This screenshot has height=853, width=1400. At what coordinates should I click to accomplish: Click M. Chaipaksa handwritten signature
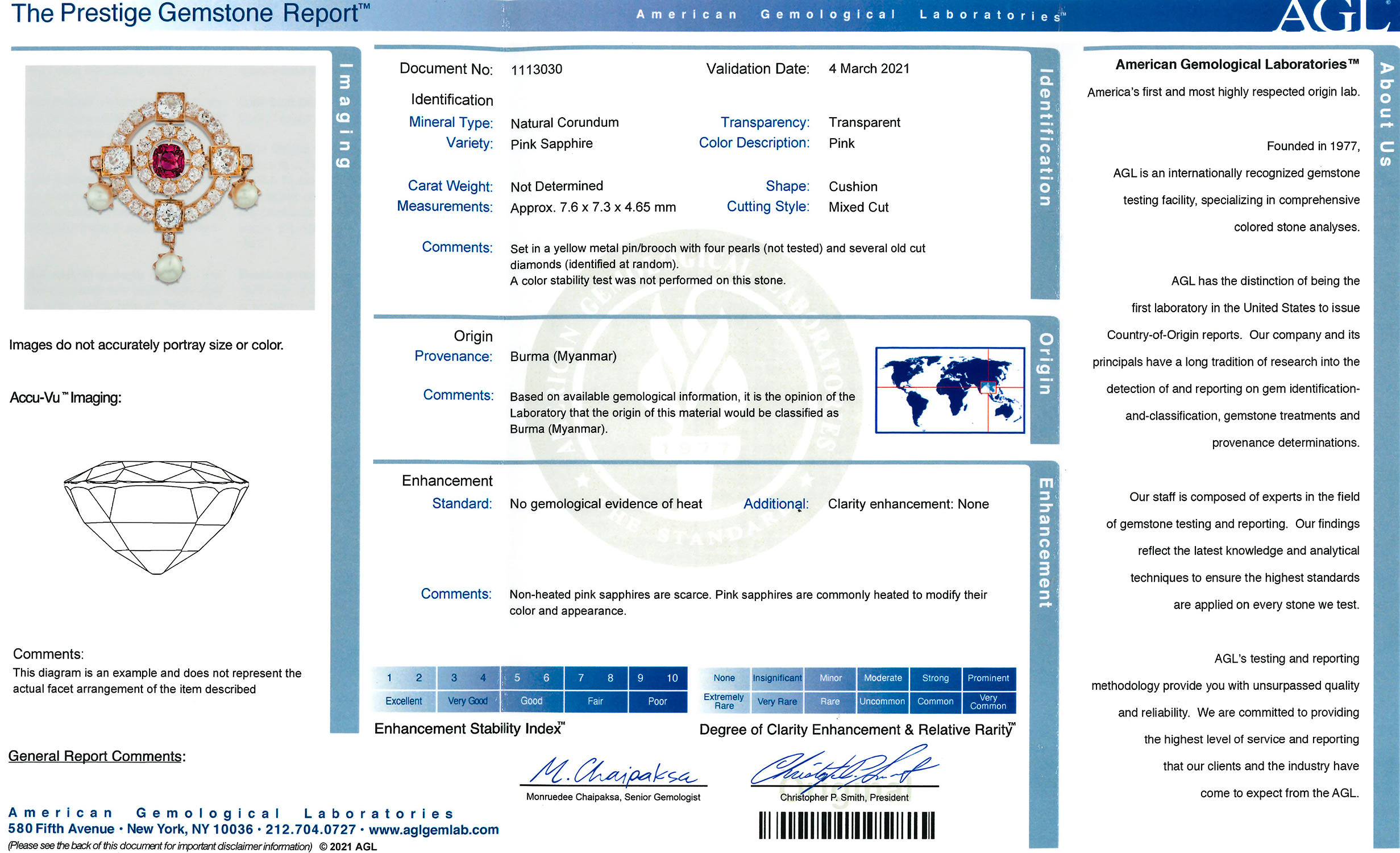613,771
